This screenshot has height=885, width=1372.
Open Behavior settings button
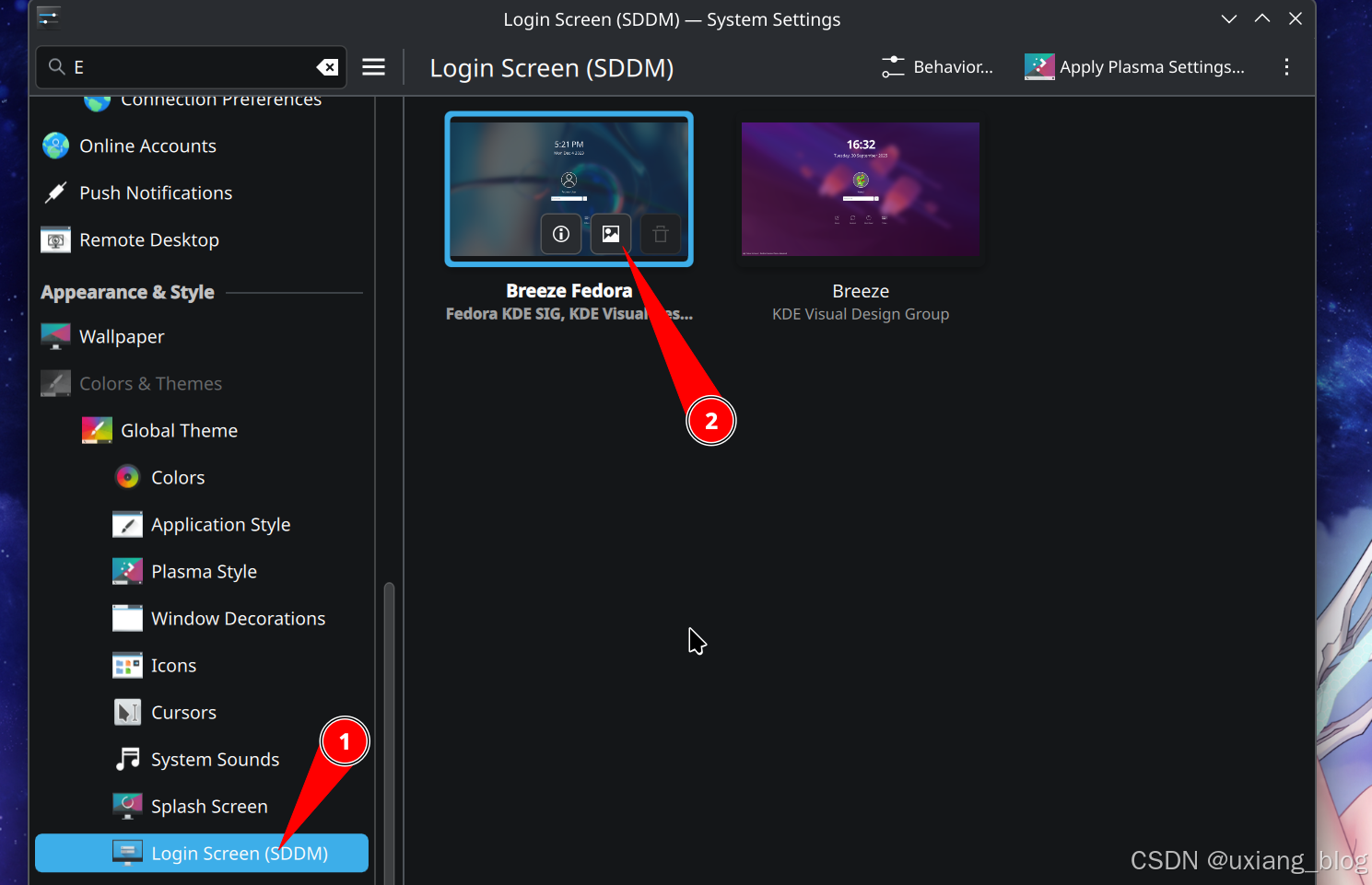pyautogui.click(x=938, y=67)
